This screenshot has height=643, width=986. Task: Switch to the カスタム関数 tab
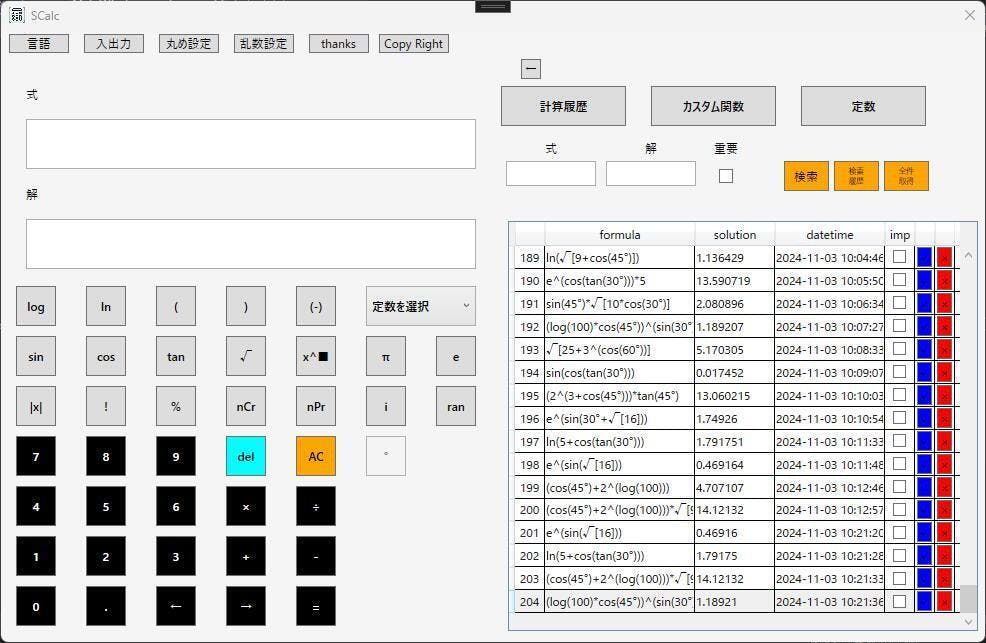coord(713,106)
